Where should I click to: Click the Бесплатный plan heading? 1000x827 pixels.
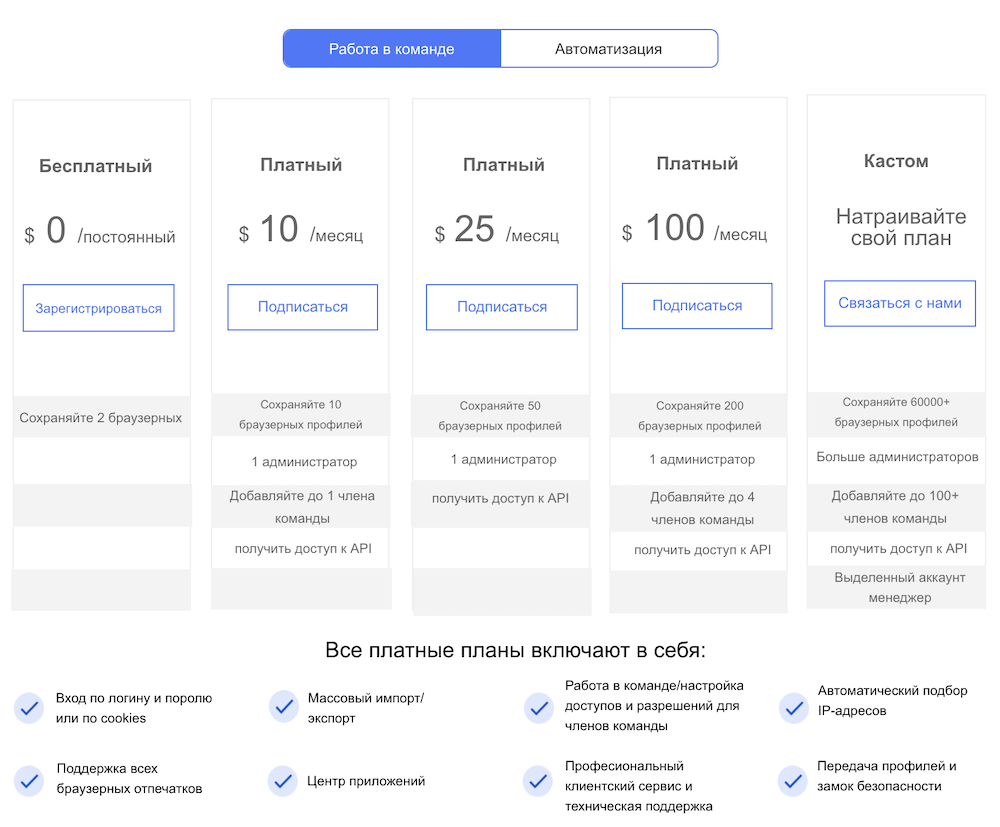96,166
